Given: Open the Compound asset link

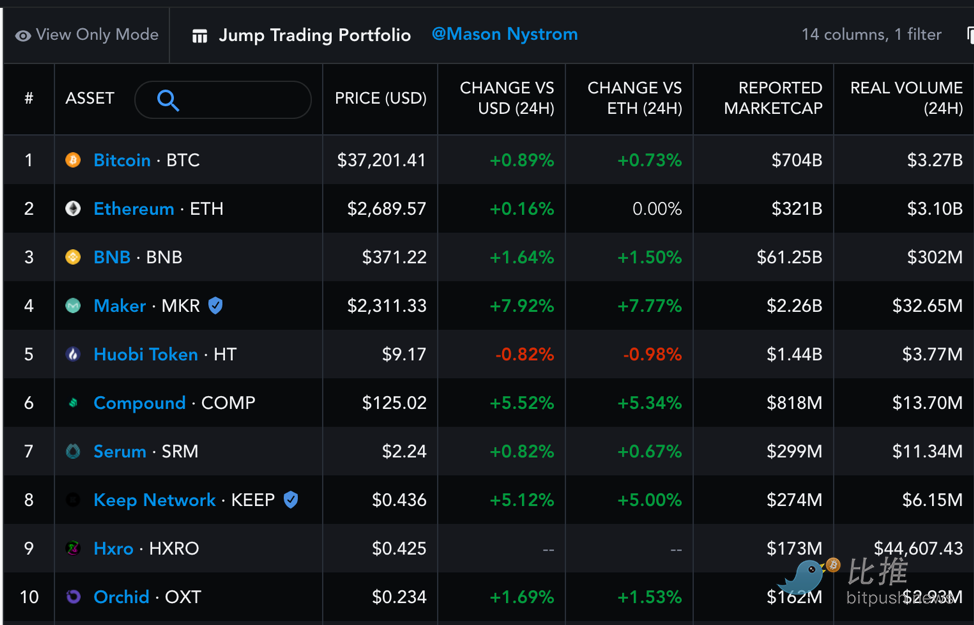Looking at the screenshot, I should [x=139, y=403].
